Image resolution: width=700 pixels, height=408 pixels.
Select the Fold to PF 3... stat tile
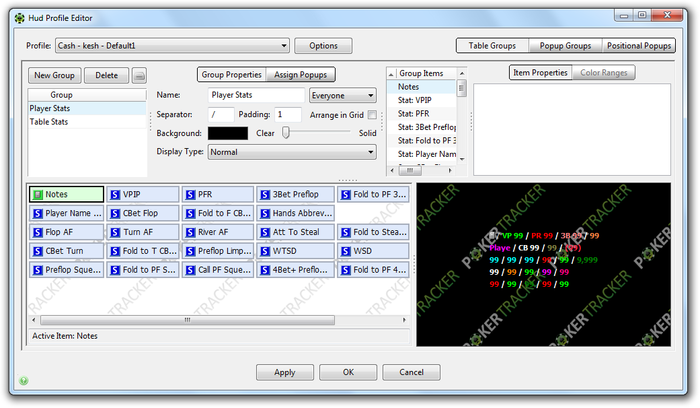[373, 194]
